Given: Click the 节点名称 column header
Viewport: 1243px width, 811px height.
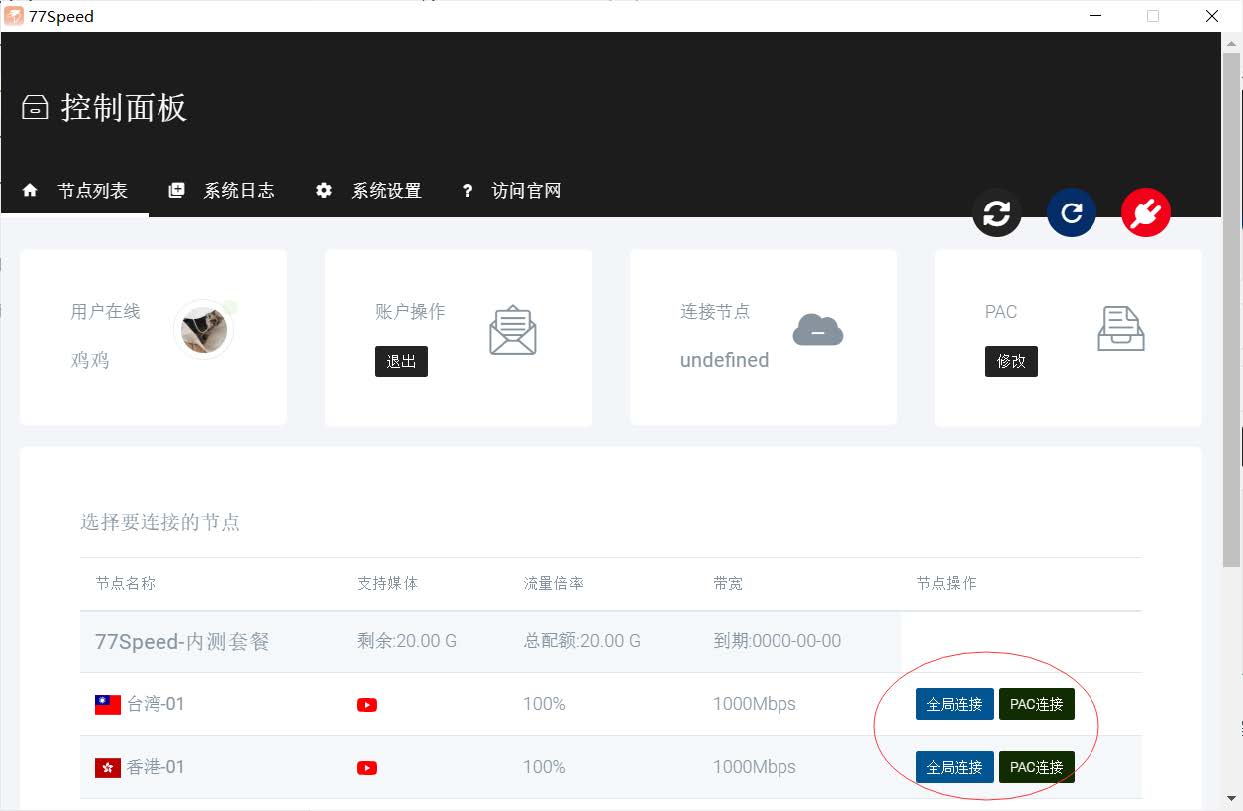Looking at the screenshot, I should click(126, 583).
